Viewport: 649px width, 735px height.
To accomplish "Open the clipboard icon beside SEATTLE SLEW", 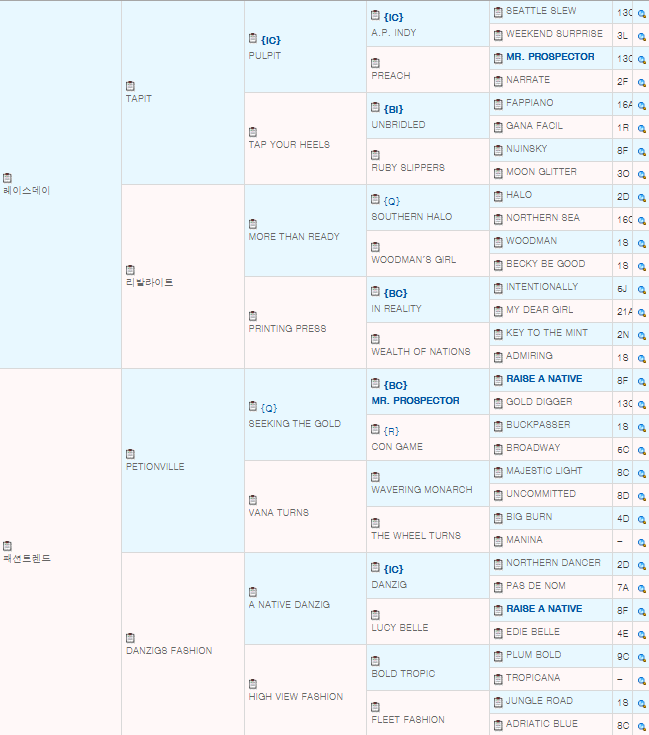I will click(x=498, y=11).
